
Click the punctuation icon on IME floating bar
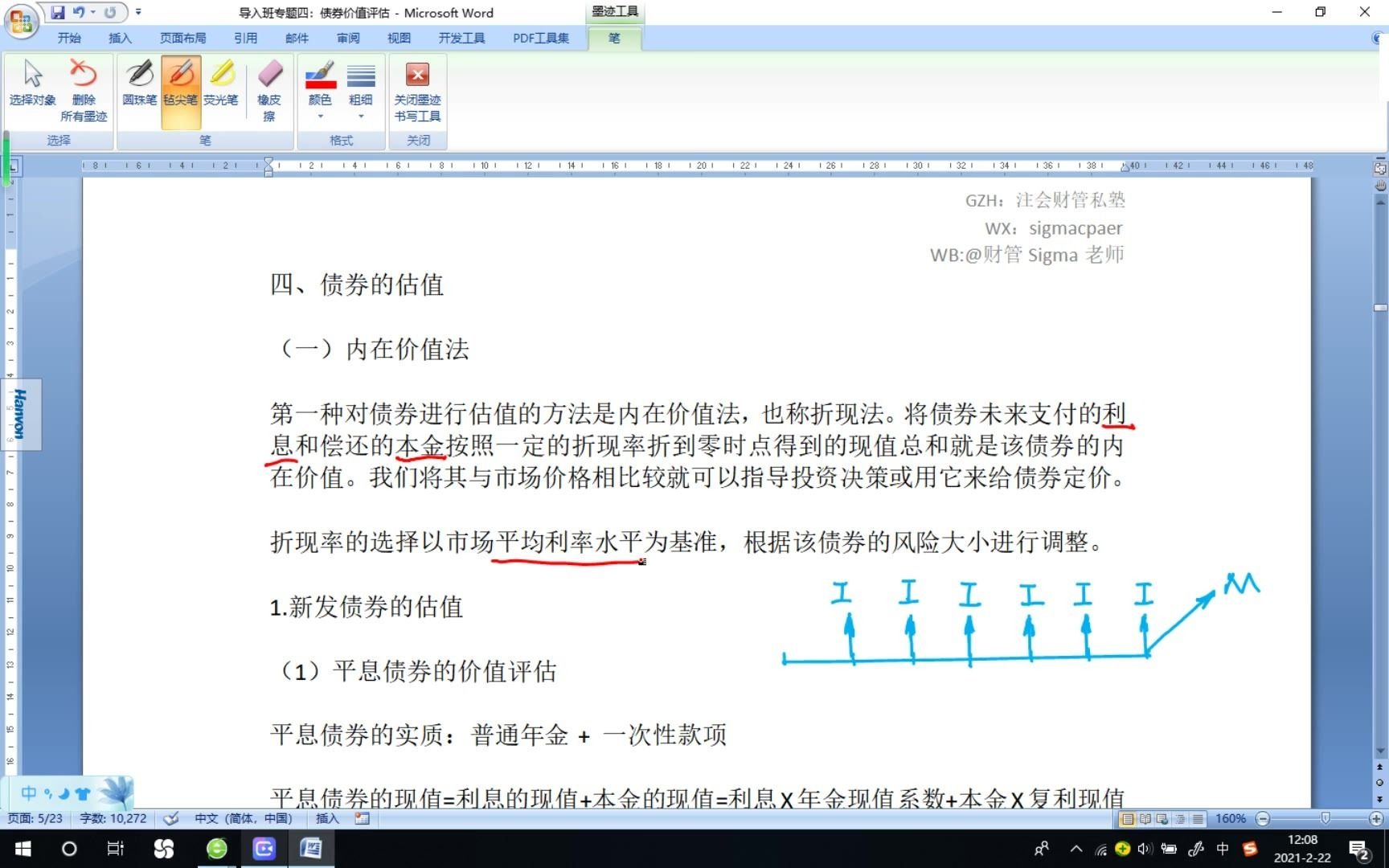click(48, 793)
